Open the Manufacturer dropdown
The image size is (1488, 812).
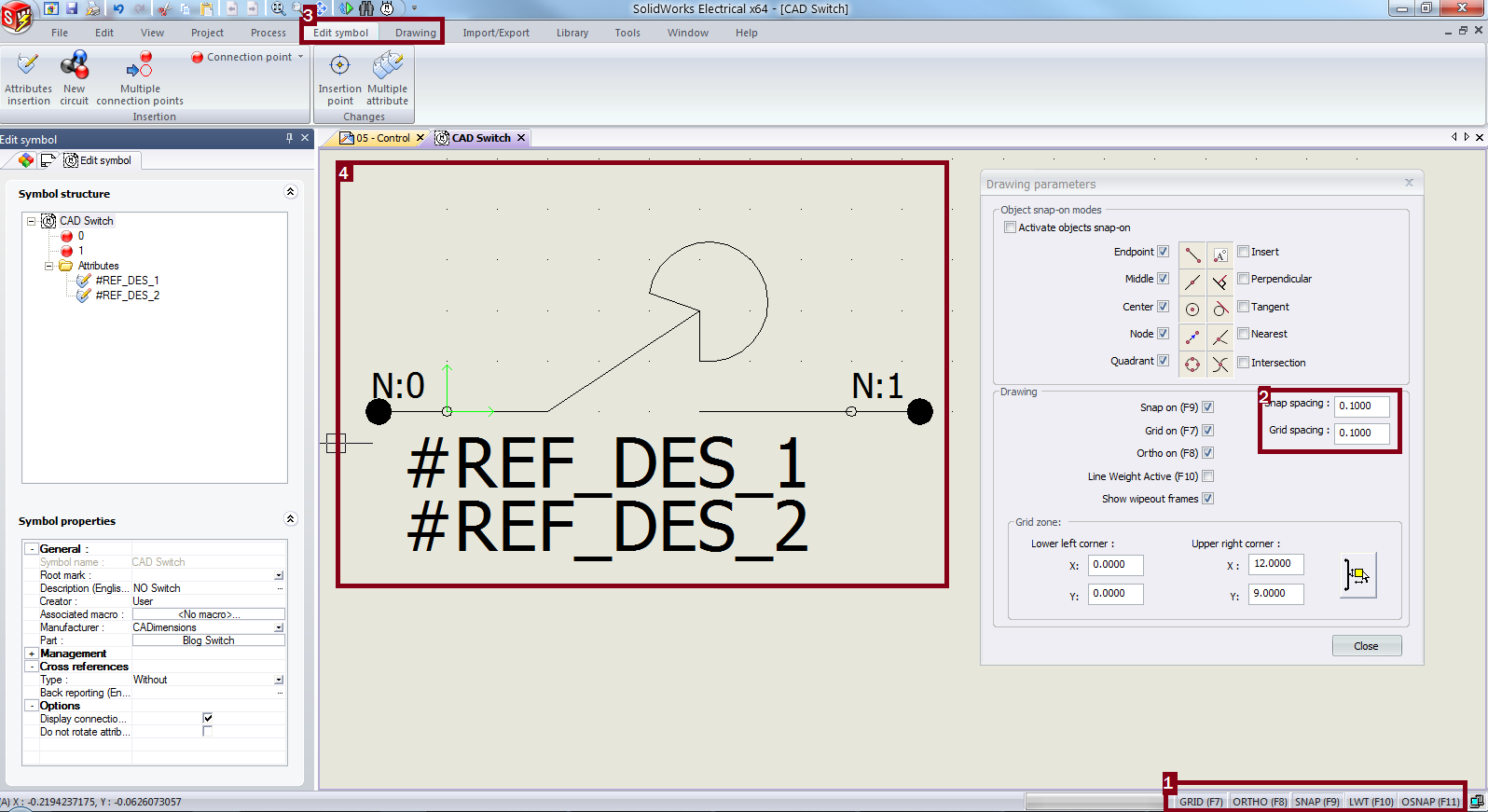pyautogui.click(x=279, y=627)
